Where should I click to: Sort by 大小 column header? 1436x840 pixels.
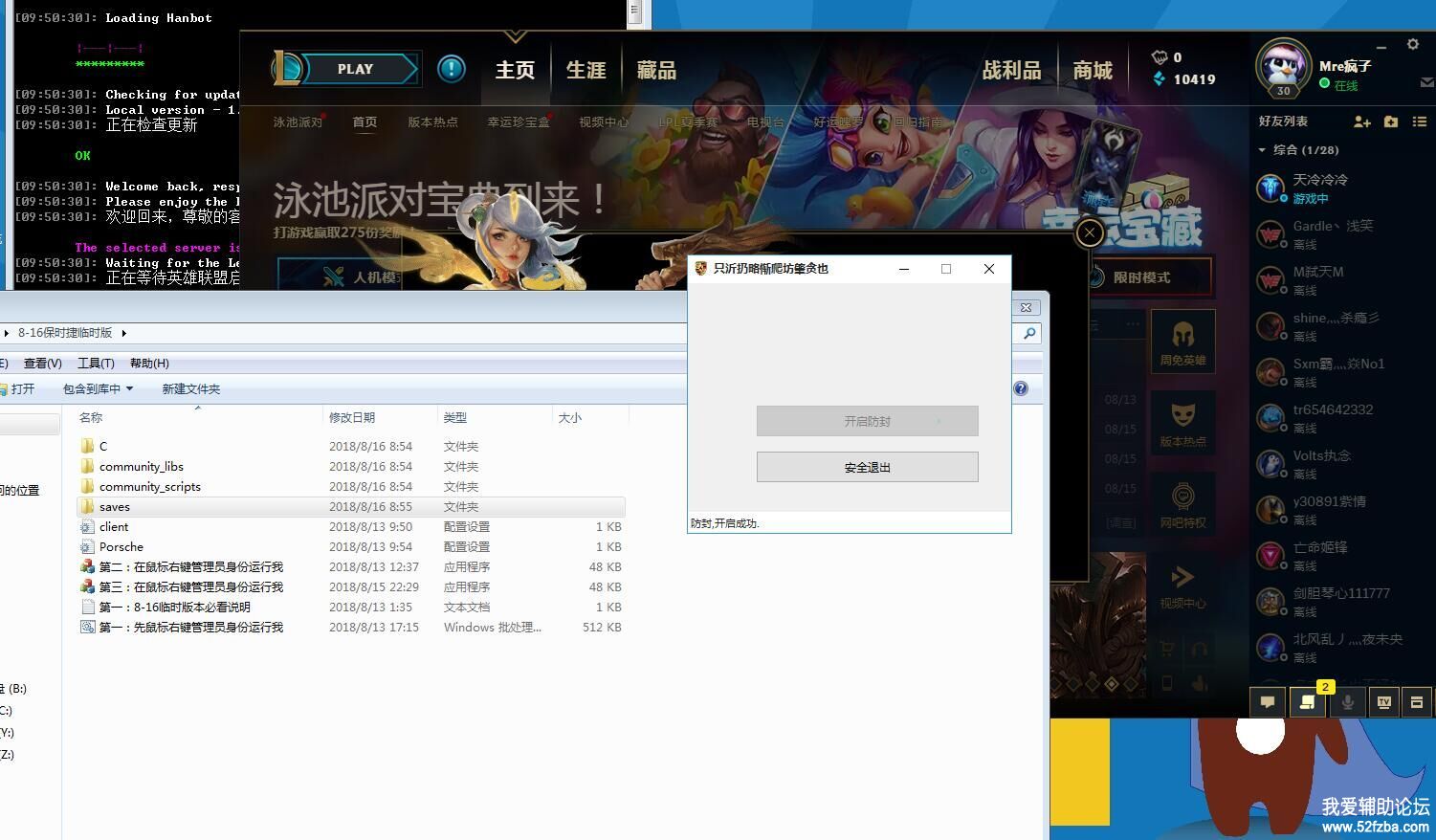[x=569, y=417]
